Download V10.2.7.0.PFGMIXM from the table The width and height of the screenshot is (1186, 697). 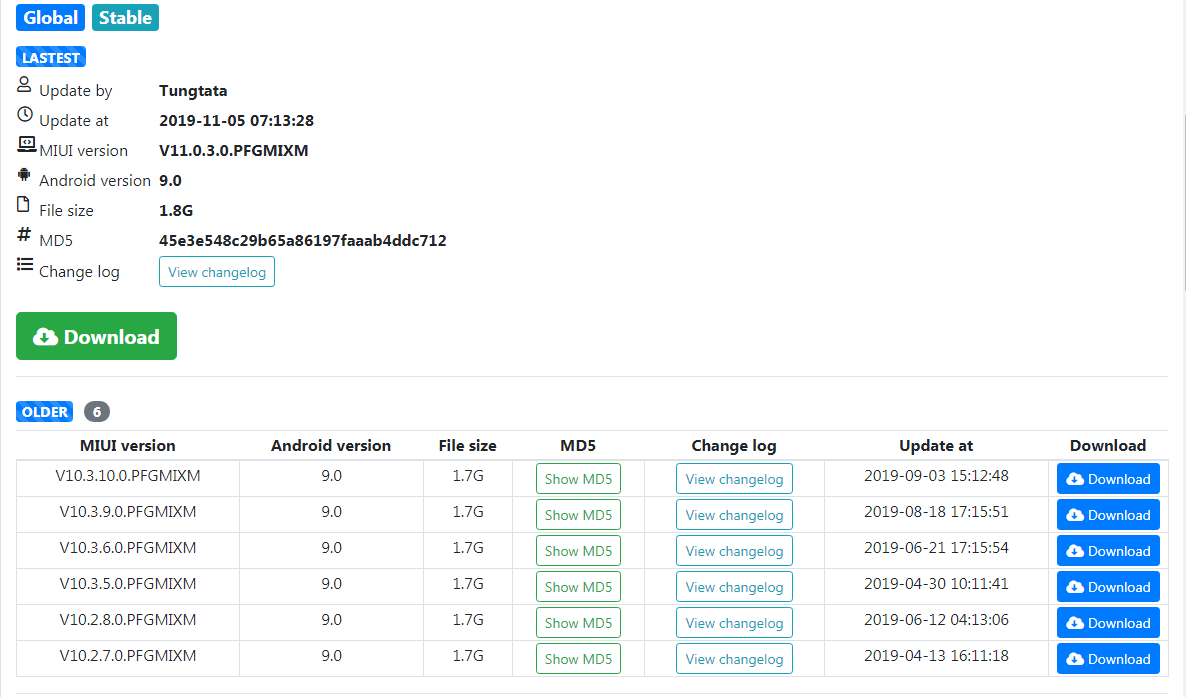point(1108,658)
